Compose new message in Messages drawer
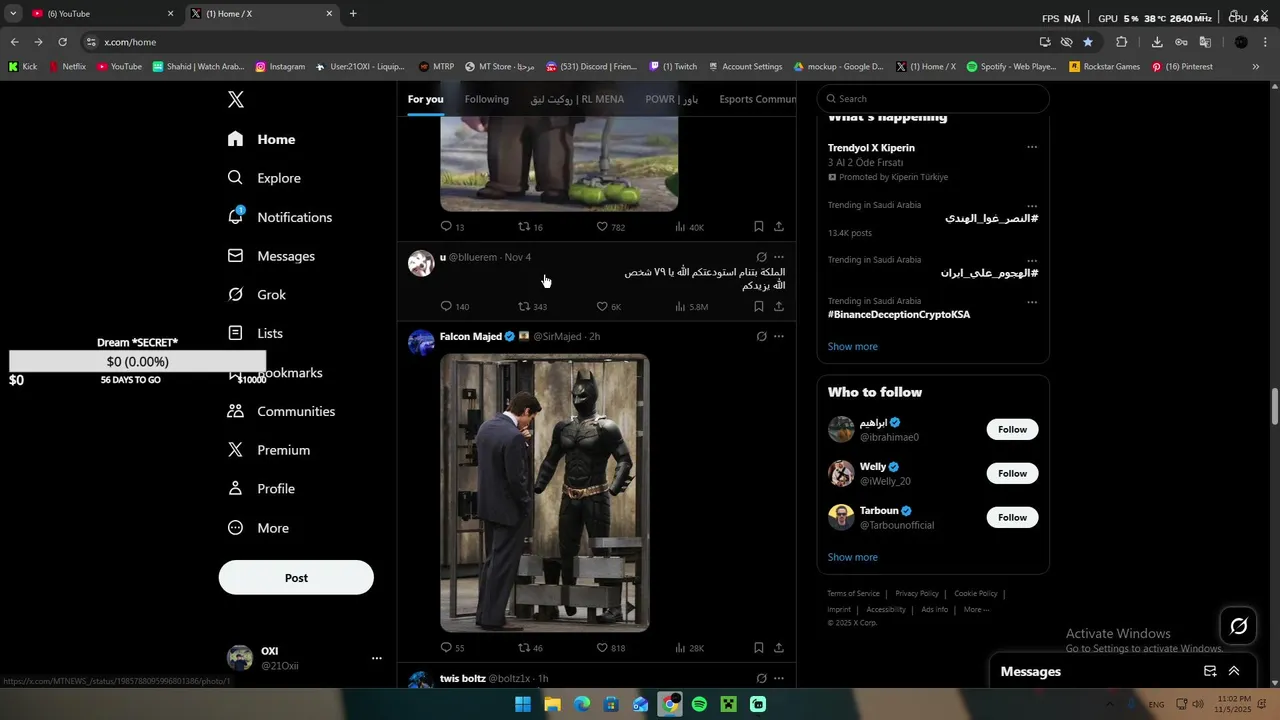Viewport: 1280px width, 720px height. tap(1210, 671)
